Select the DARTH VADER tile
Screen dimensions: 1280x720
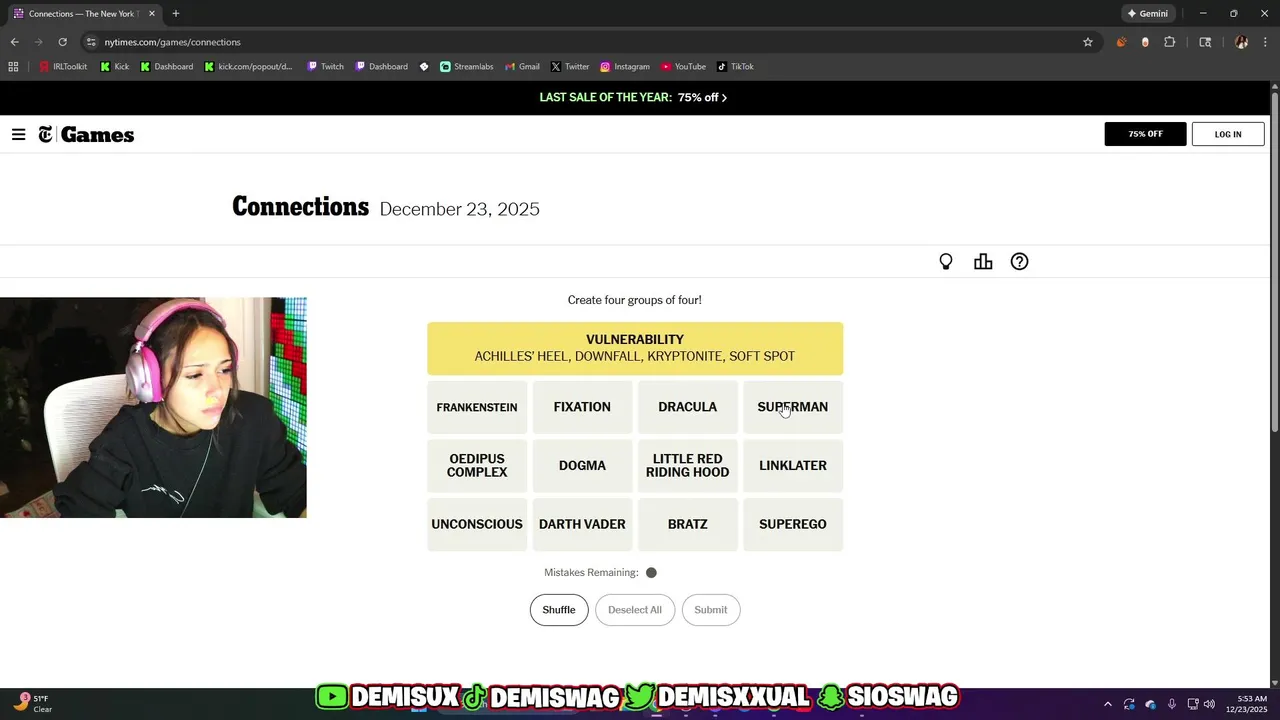(582, 524)
